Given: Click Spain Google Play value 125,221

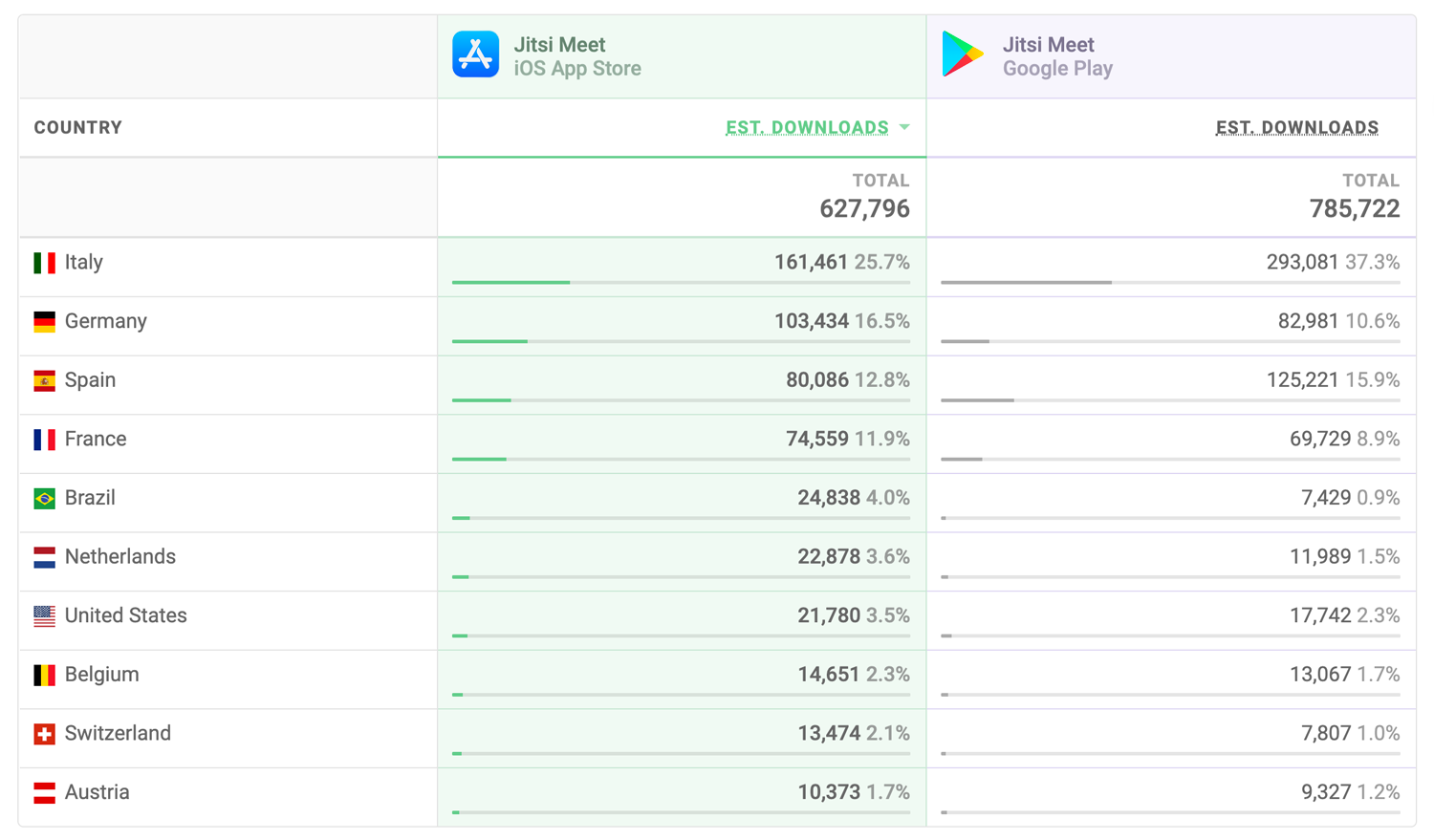Looking at the screenshot, I should click(1302, 380).
